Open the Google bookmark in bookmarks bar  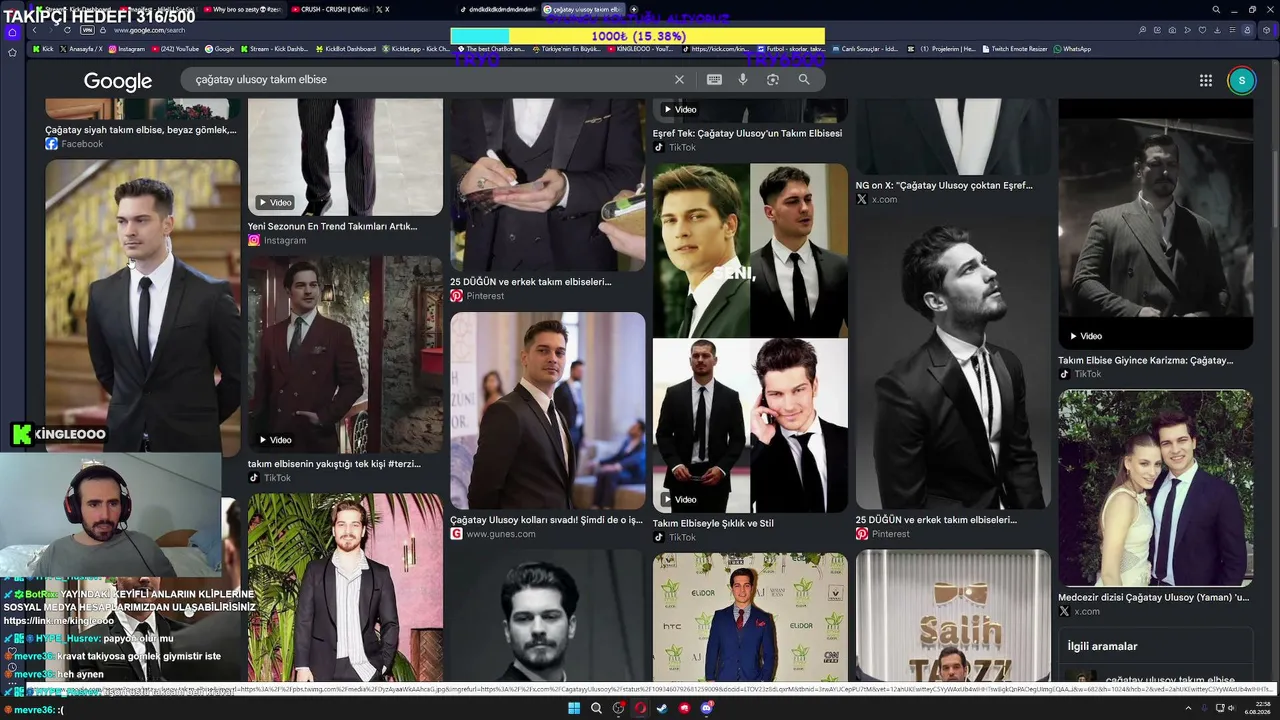tap(219, 49)
